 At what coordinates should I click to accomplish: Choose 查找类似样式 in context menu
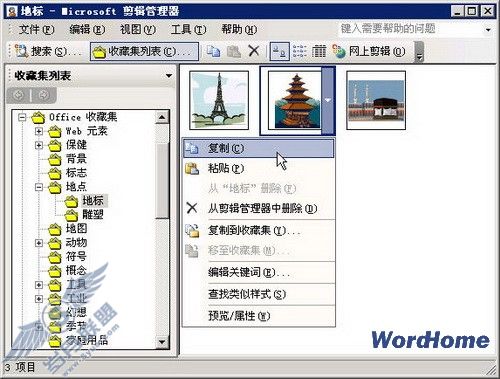click(259, 294)
